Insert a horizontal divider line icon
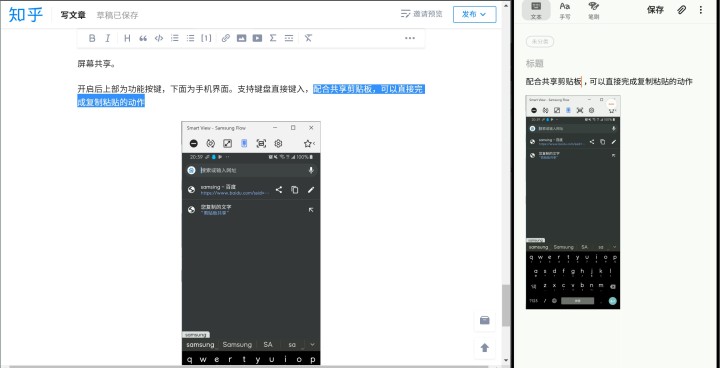This screenshot has height=368, width=720. coord(289,39)
